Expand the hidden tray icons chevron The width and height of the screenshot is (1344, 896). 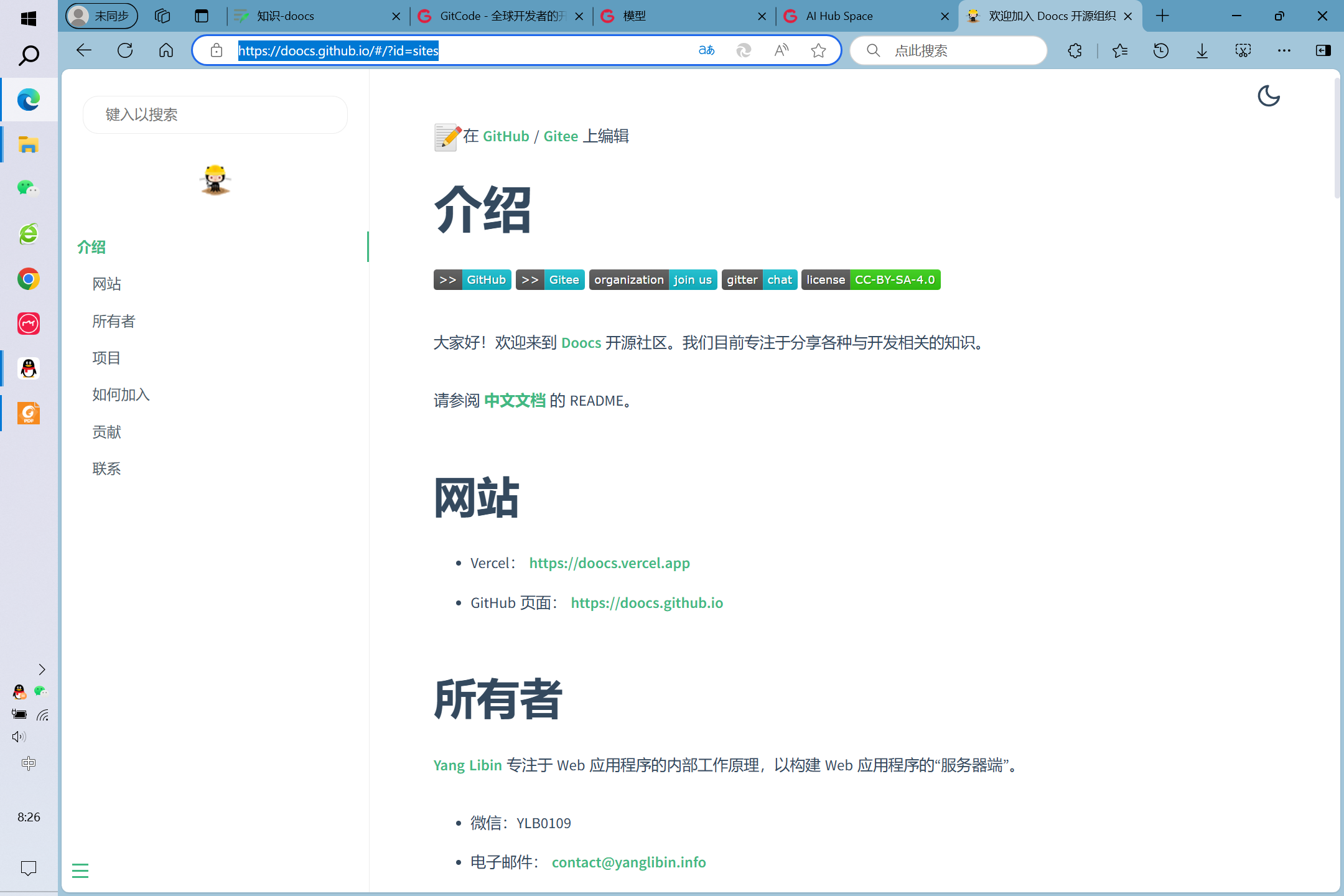(42, 670)
